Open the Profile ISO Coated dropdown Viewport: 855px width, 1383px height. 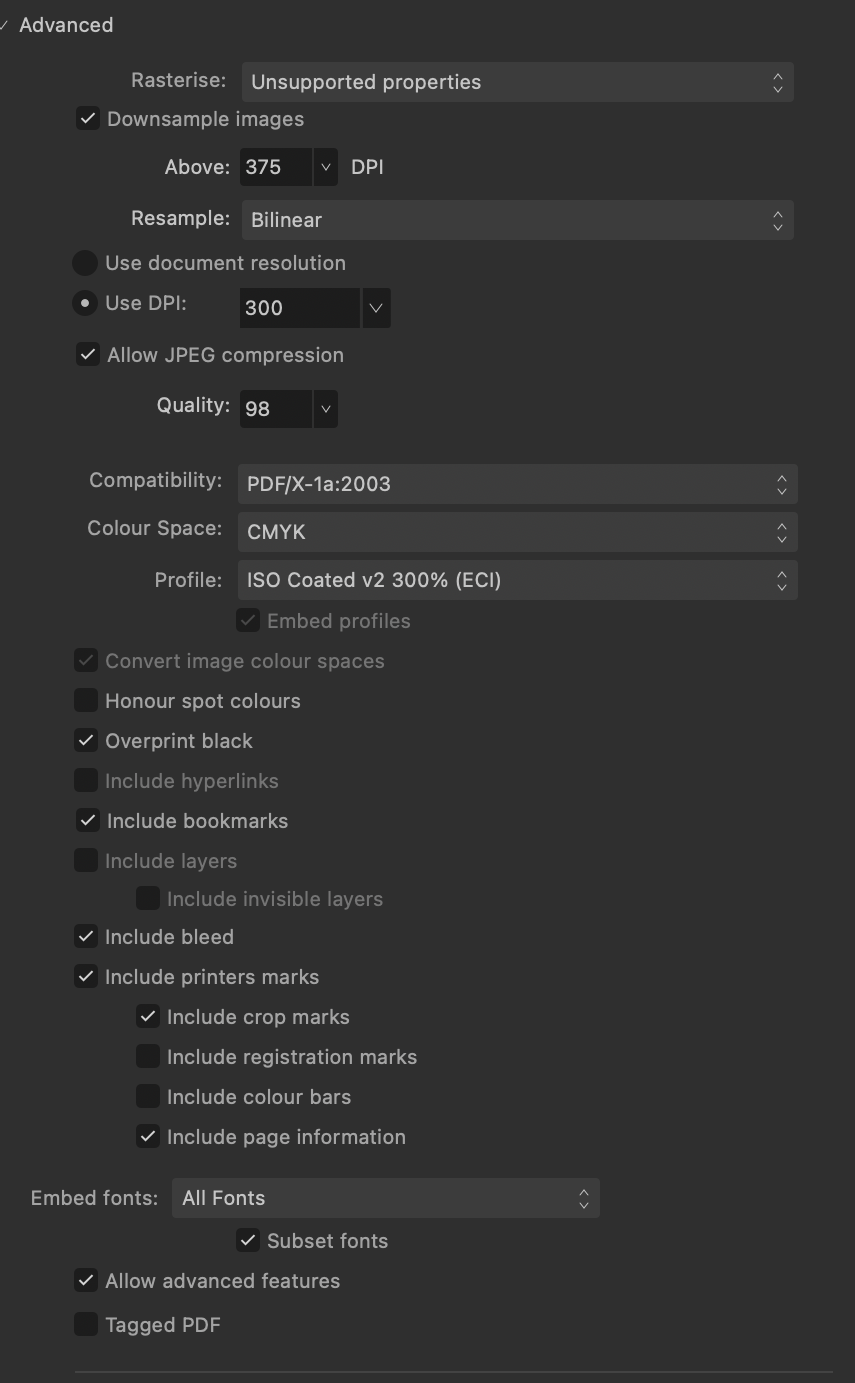(x=518, y=580)
